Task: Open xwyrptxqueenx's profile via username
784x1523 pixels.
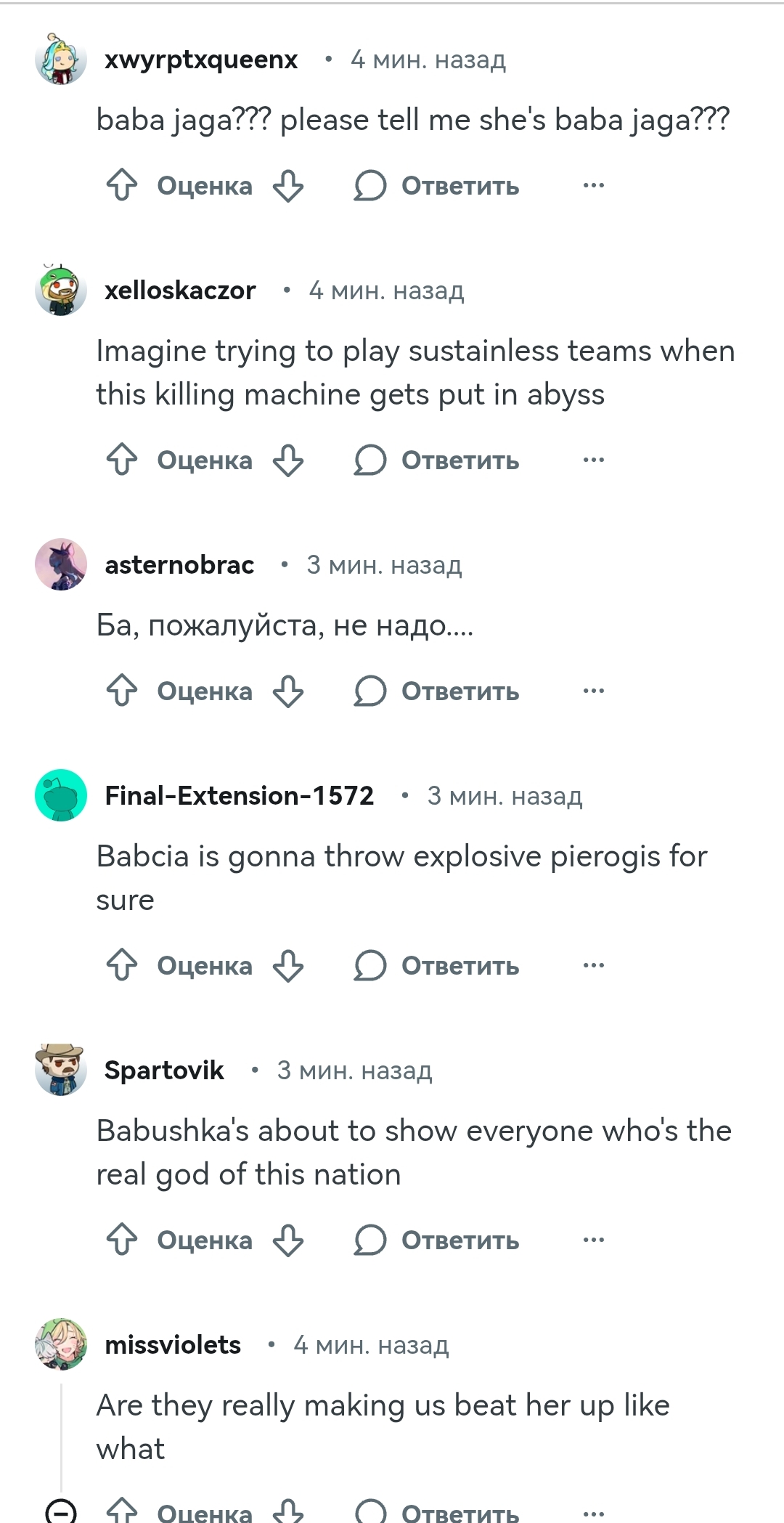Action: pyautogui.click(x=201, y=60)
